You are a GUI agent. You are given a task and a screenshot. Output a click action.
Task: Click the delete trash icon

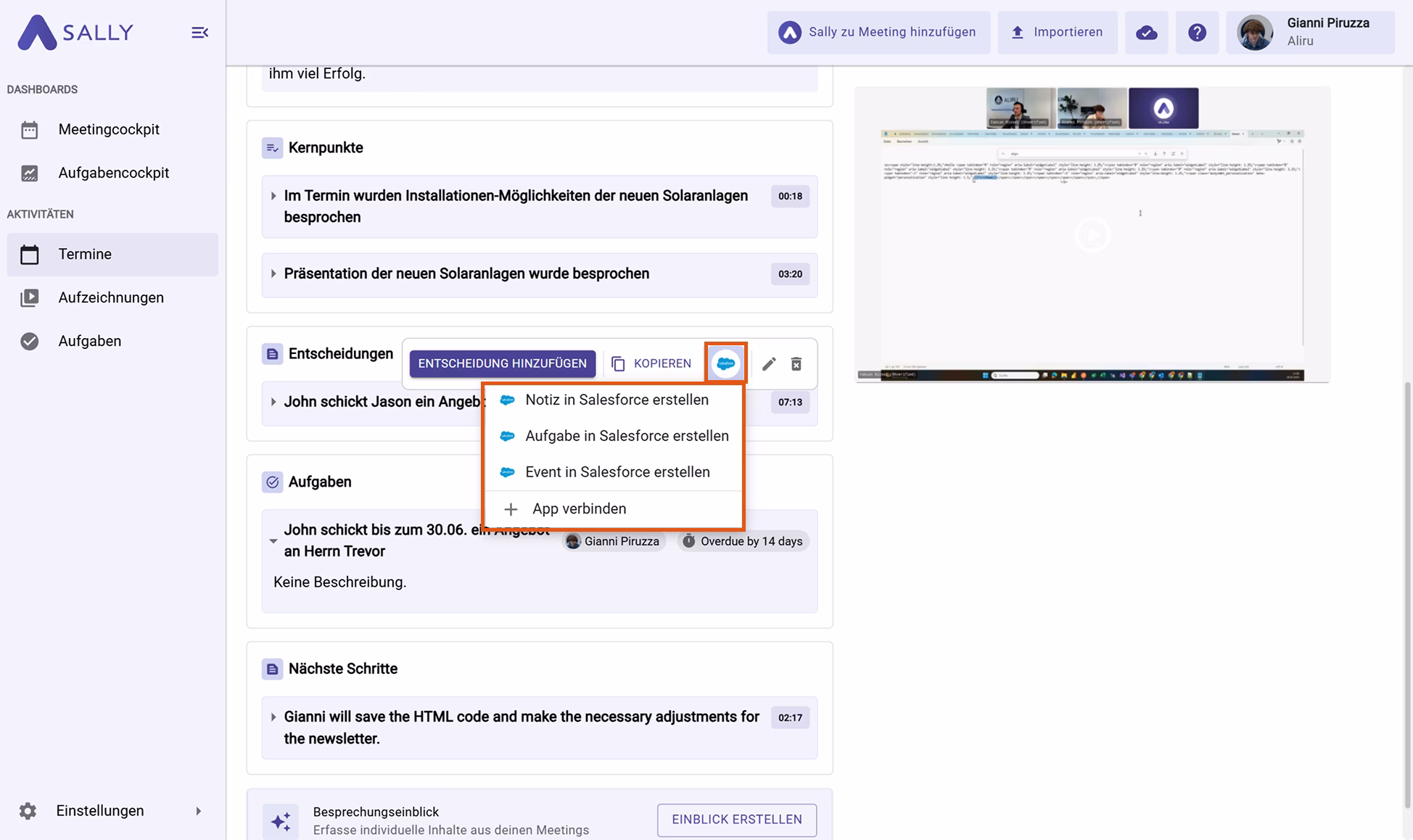pos(796,363)
